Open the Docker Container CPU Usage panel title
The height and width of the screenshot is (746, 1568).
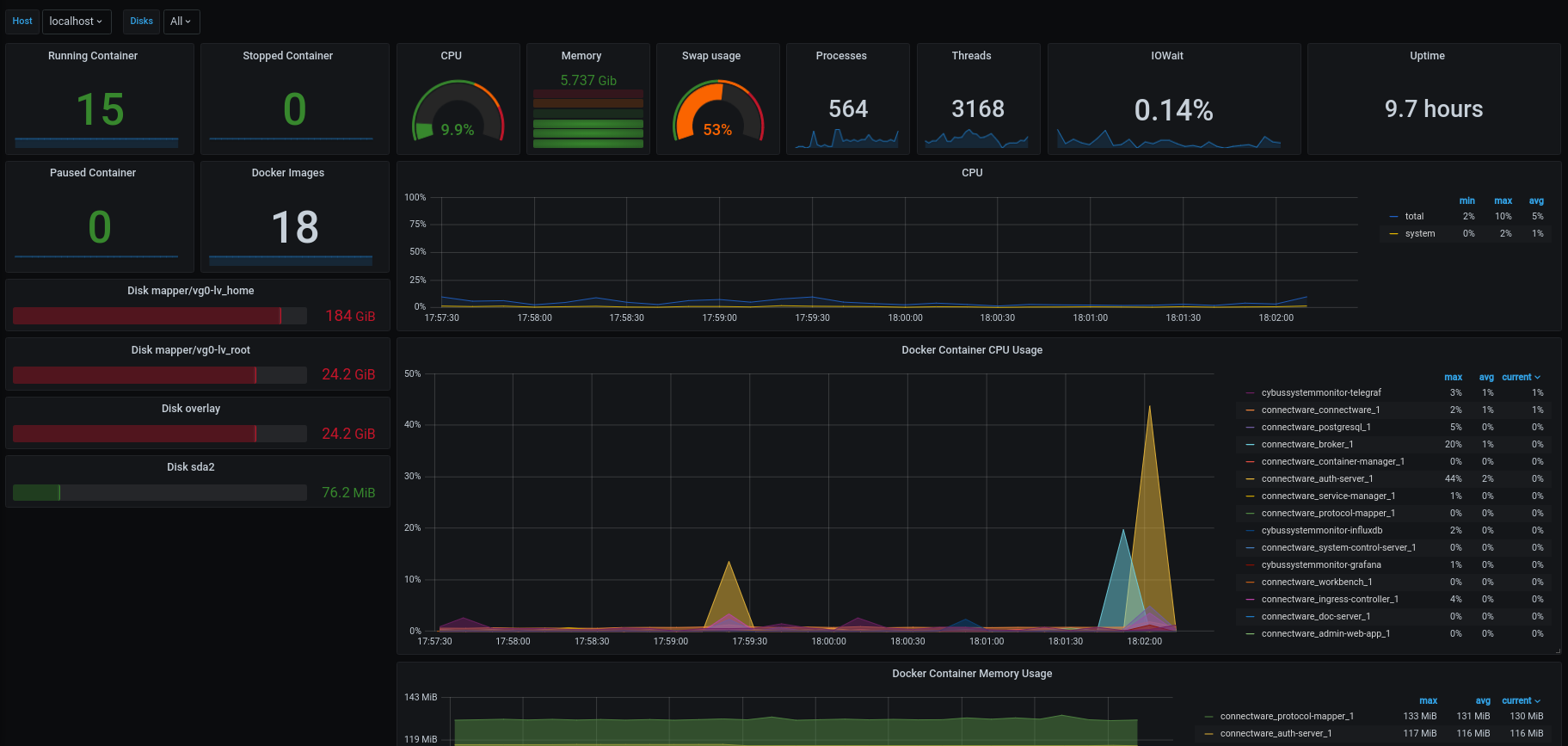pyautogui.click(x=972, y=350)
